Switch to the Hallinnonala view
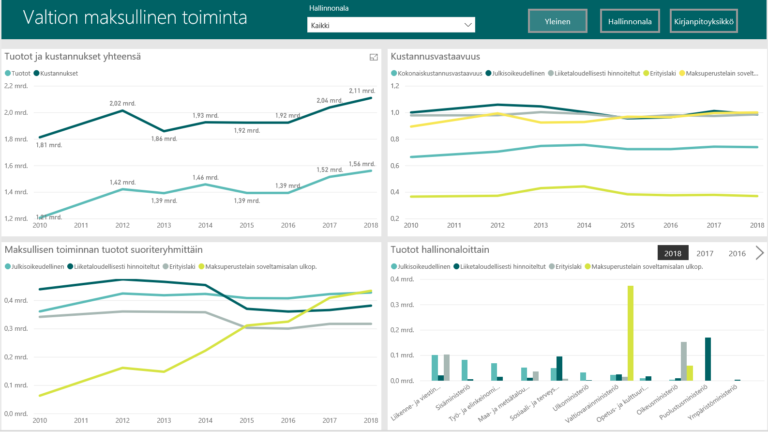 [627, 21]
